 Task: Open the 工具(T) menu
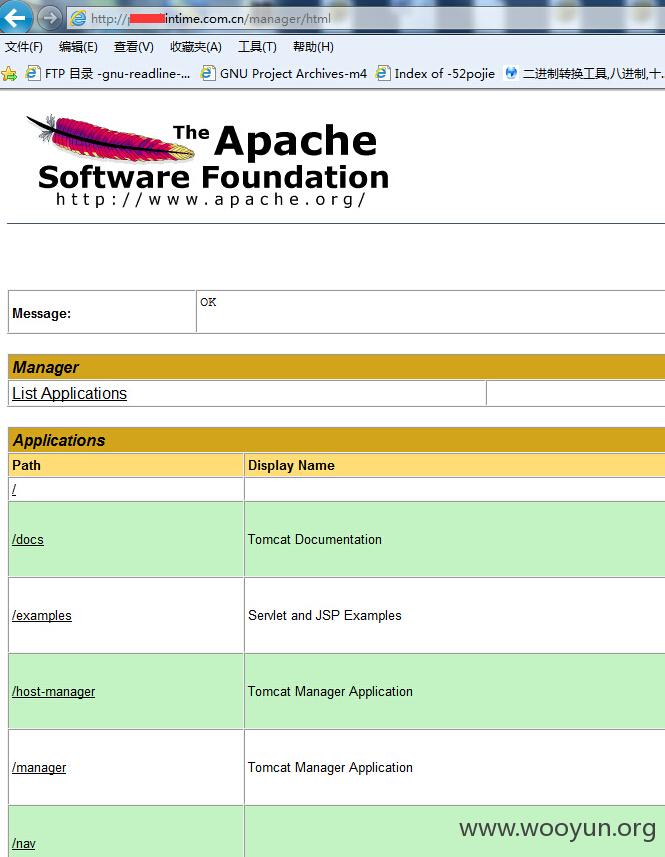coord(257,47)
